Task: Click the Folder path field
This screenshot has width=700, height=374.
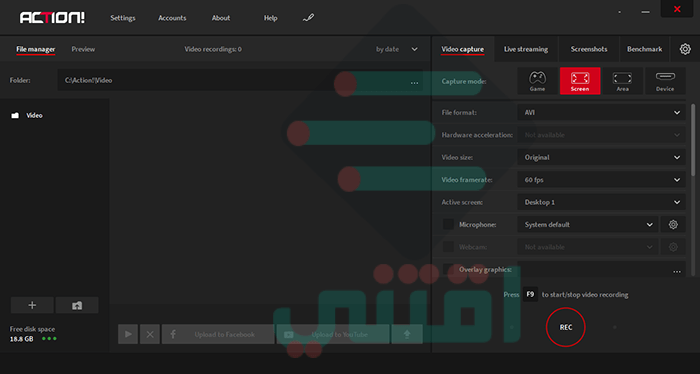Action: [x=240, y=80]
